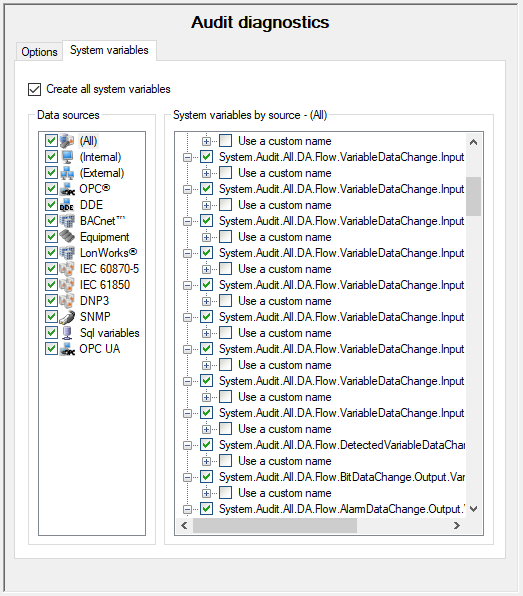The height and width of the screenshot is (596, 523).
Task: Uncheck Create all system variables
Action: [34, 89]
